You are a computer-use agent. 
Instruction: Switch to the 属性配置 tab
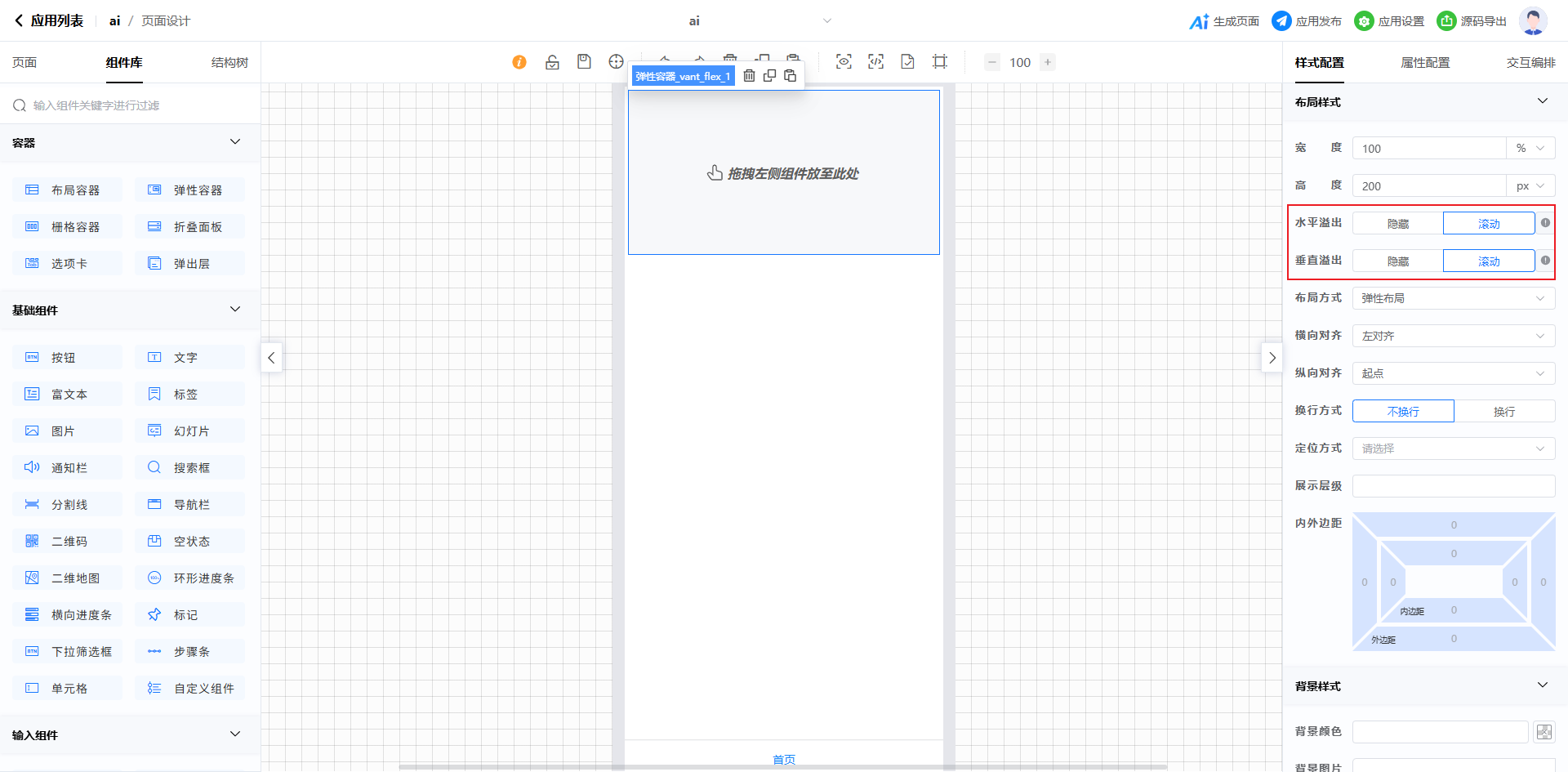point(1425,63)
